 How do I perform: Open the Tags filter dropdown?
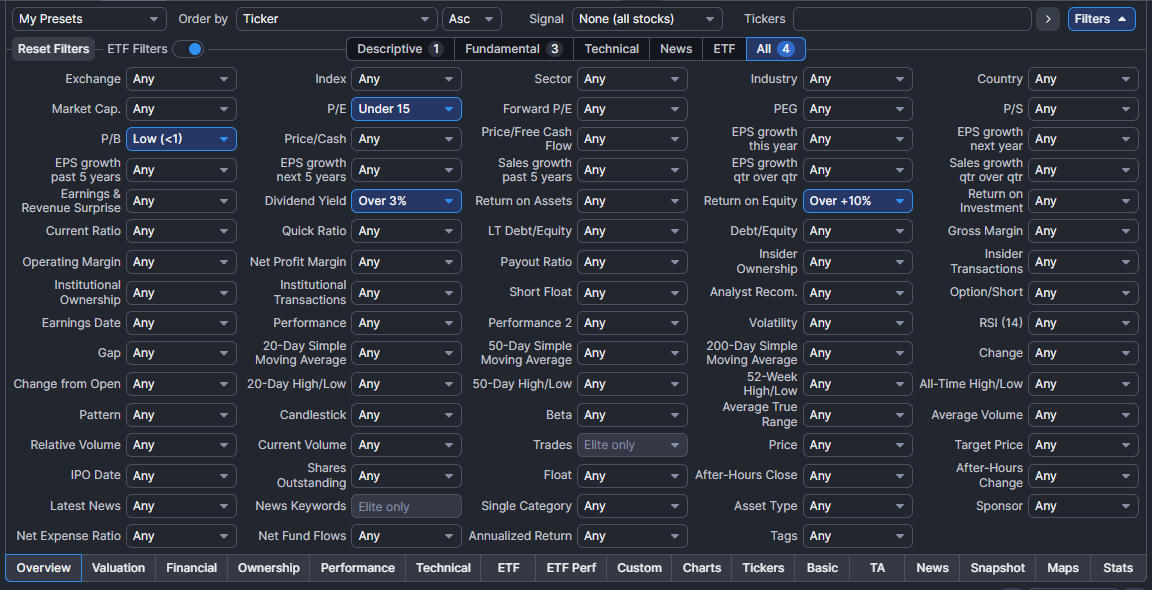pyautogui.click(x=858, y=536)
